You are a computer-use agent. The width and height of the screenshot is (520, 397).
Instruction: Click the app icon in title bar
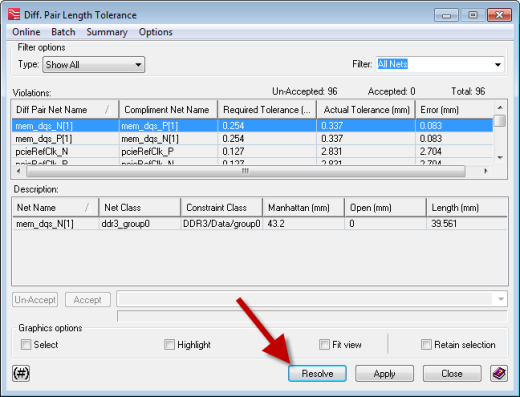click(x=14, y=15)
